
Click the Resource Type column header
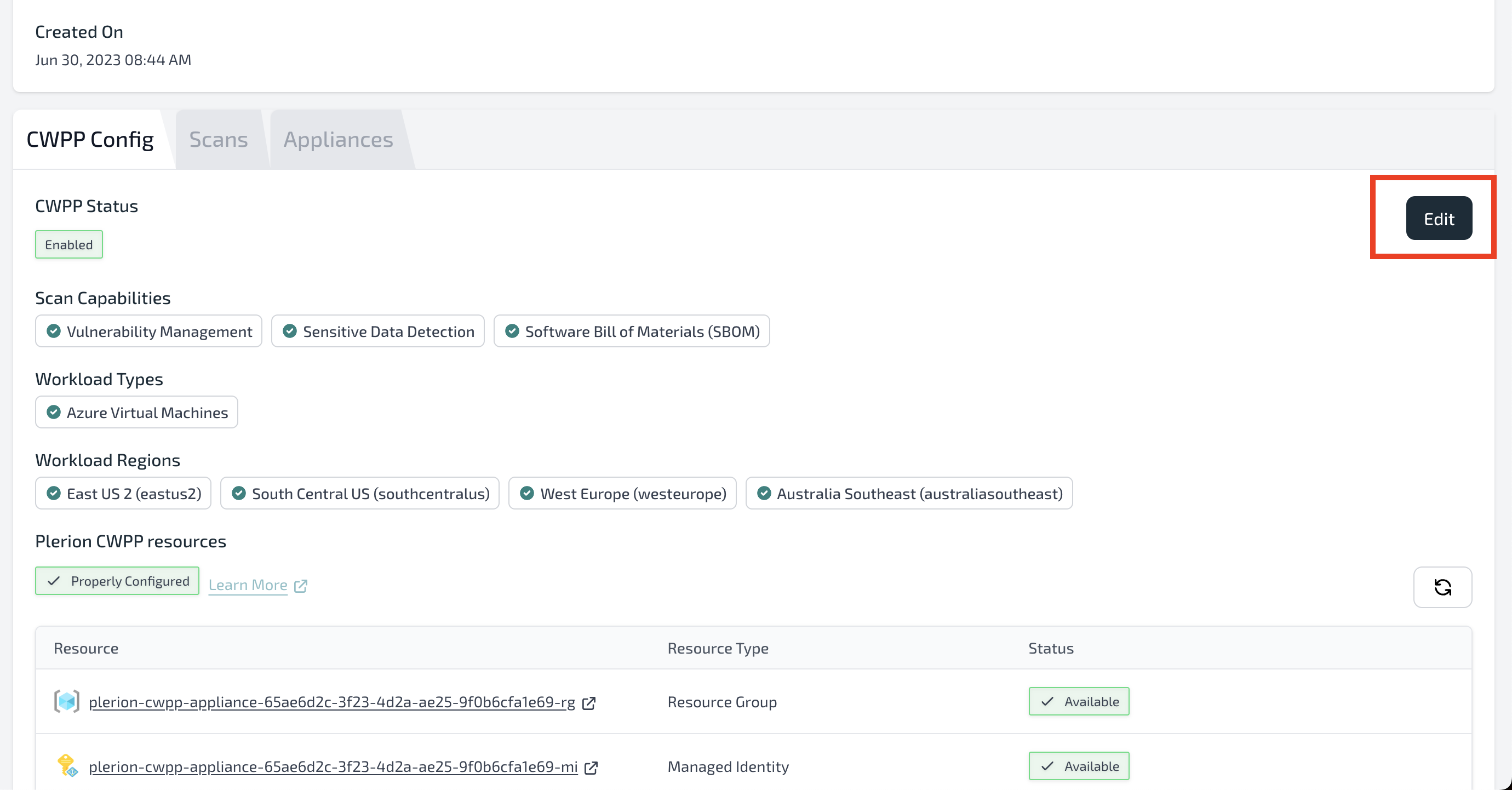point(718,648)
